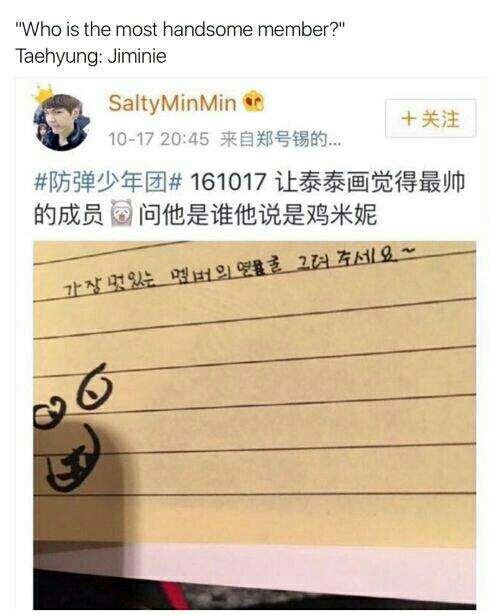
Task: Click the crown icon on the avatar
Action: click(44, 94)
